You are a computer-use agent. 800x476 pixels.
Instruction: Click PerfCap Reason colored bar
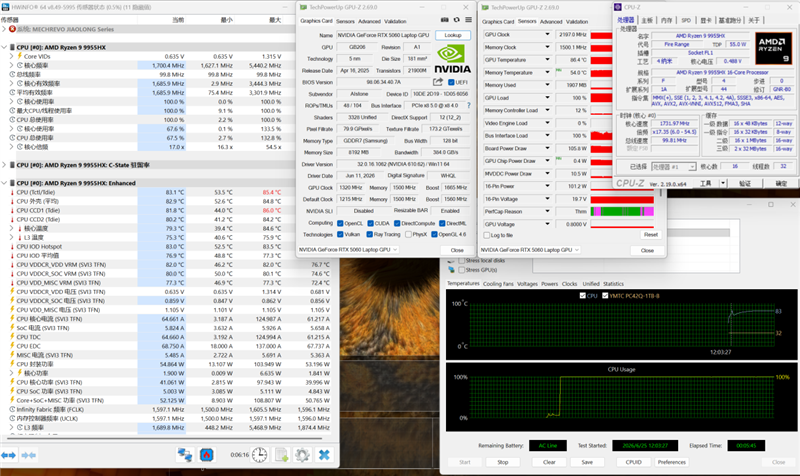622,211
